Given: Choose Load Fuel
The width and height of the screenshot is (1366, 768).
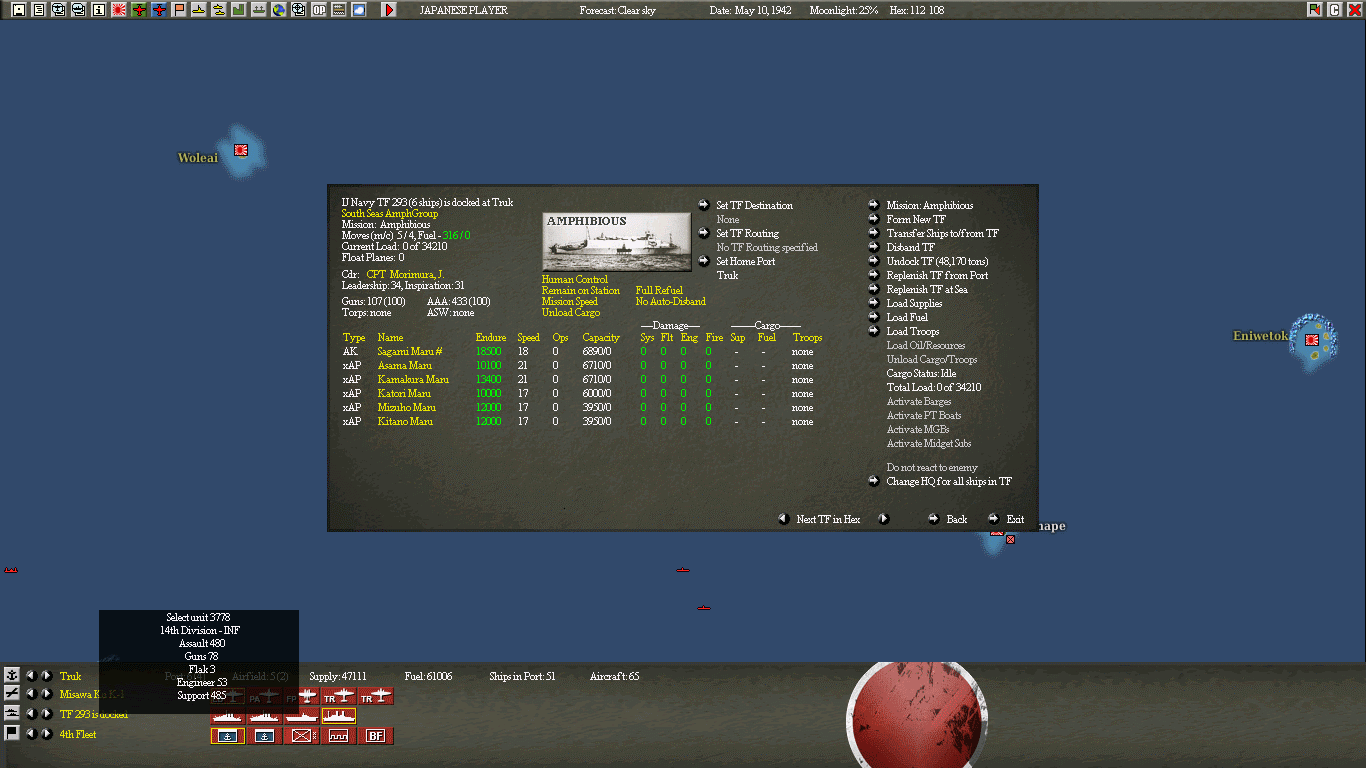Looking at the screenshot, I should point(907,318).
